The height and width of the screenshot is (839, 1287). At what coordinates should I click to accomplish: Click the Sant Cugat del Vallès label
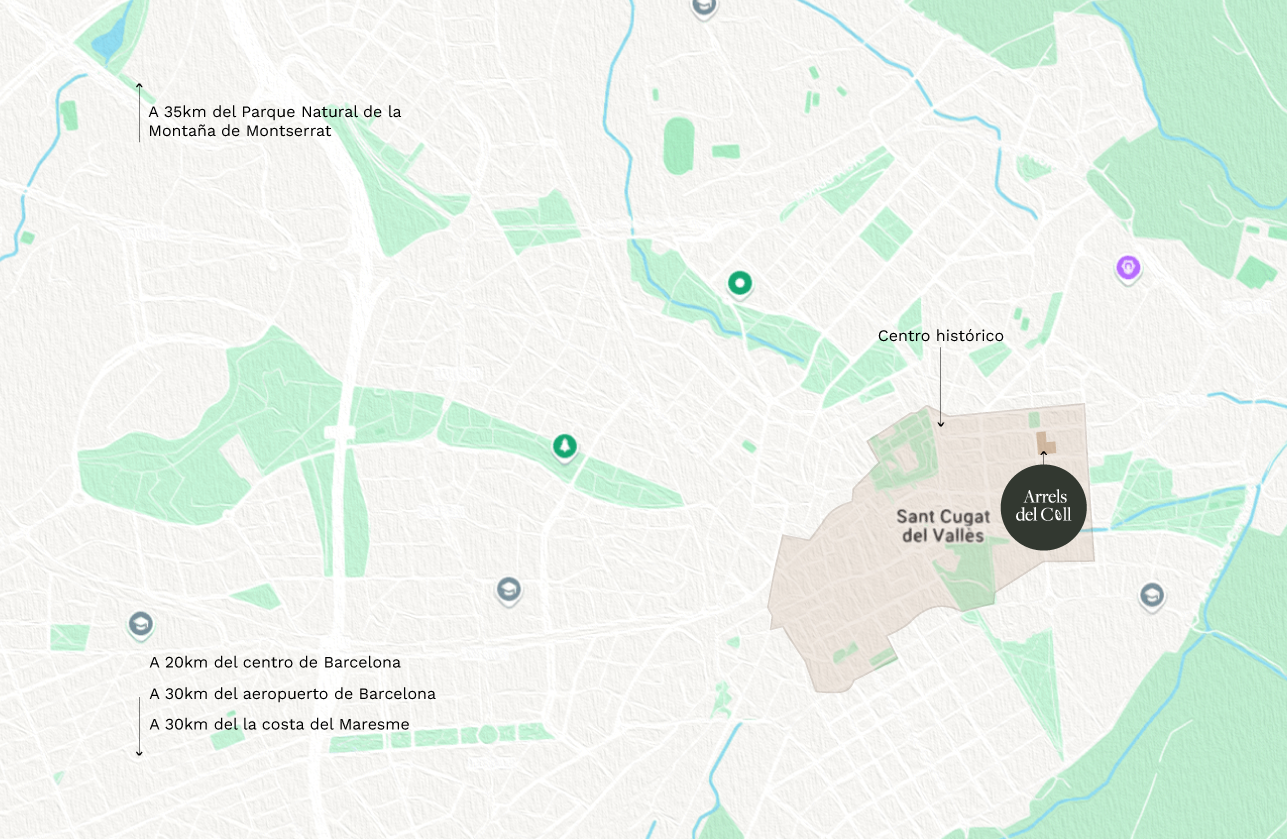(942, 526)
